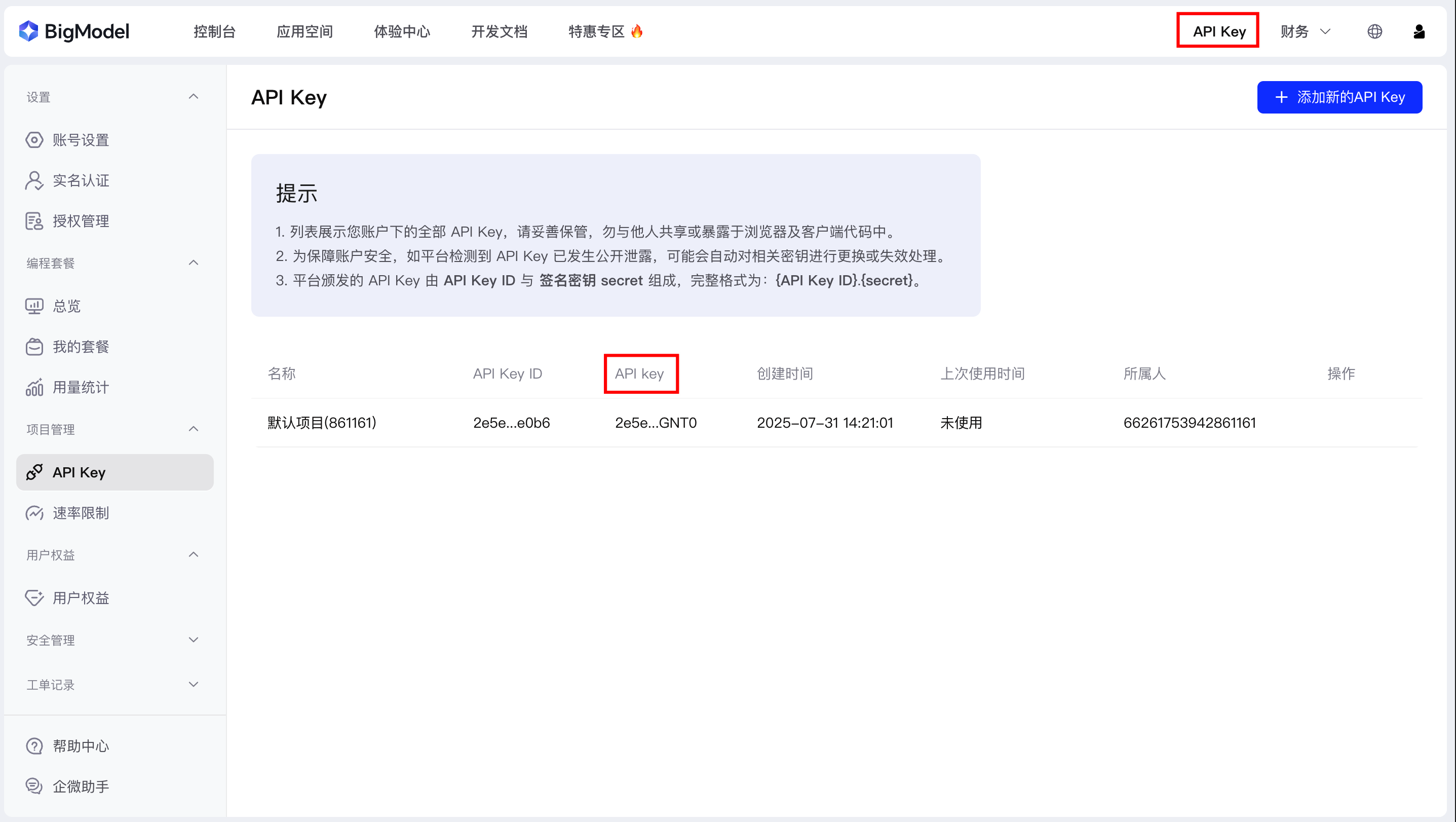Select 实名认证 from the settings menu
The height and width of the screenshot is (822, 1456).
(x=81, y=180)
